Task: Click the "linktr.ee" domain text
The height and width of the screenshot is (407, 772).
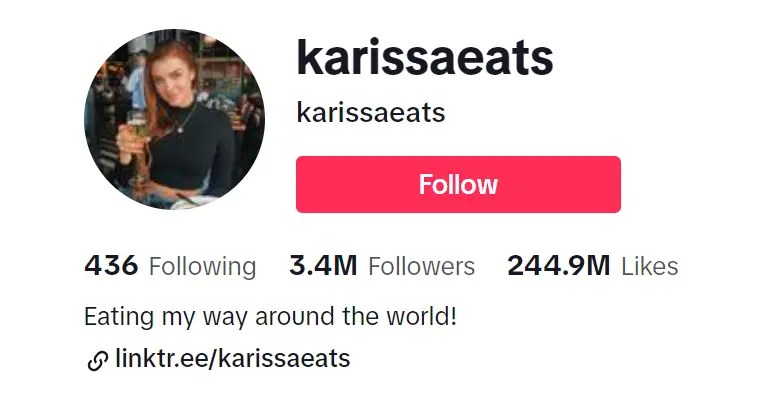Action: (x=163, y=358)
